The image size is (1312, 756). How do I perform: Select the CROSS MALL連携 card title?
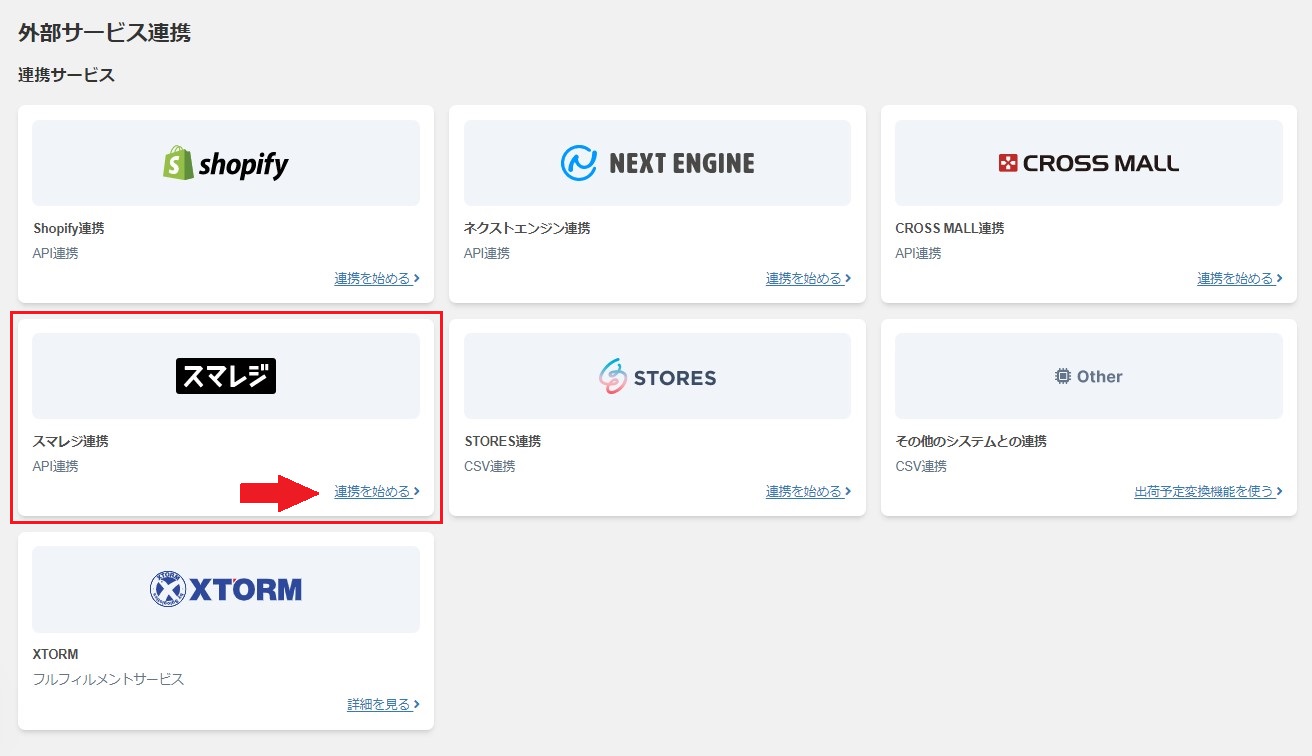(x=950, y=229)
